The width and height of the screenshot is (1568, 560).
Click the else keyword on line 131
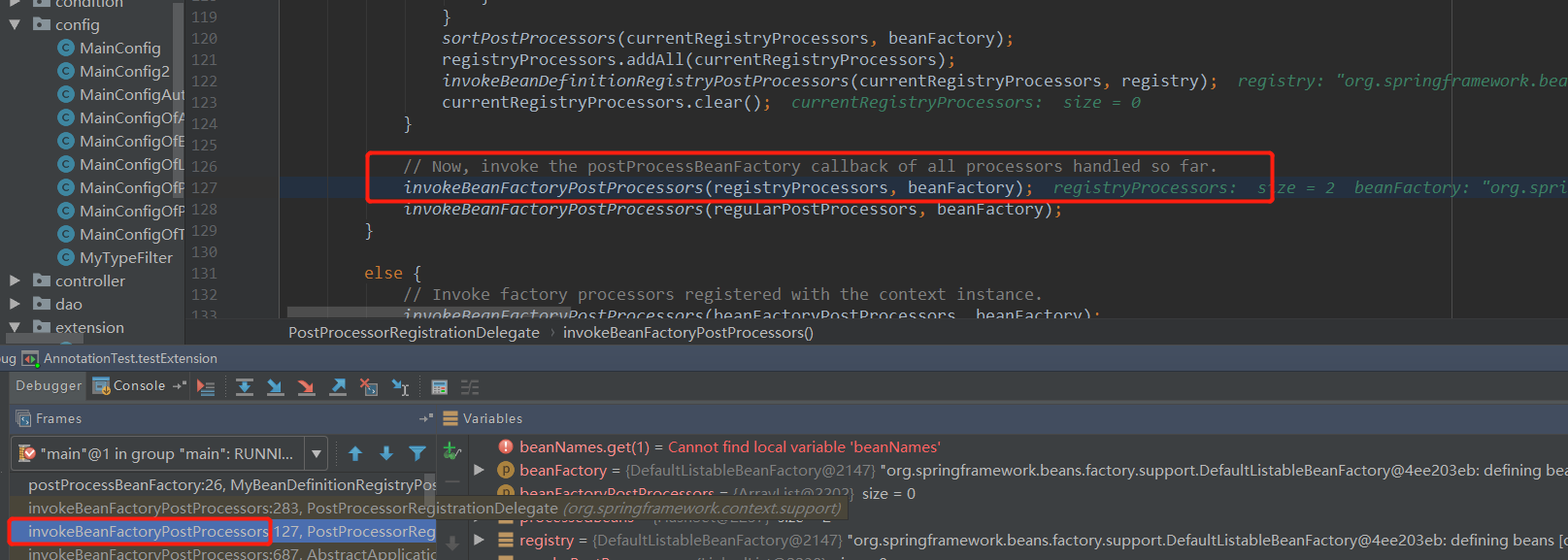[x=383, y=273]
